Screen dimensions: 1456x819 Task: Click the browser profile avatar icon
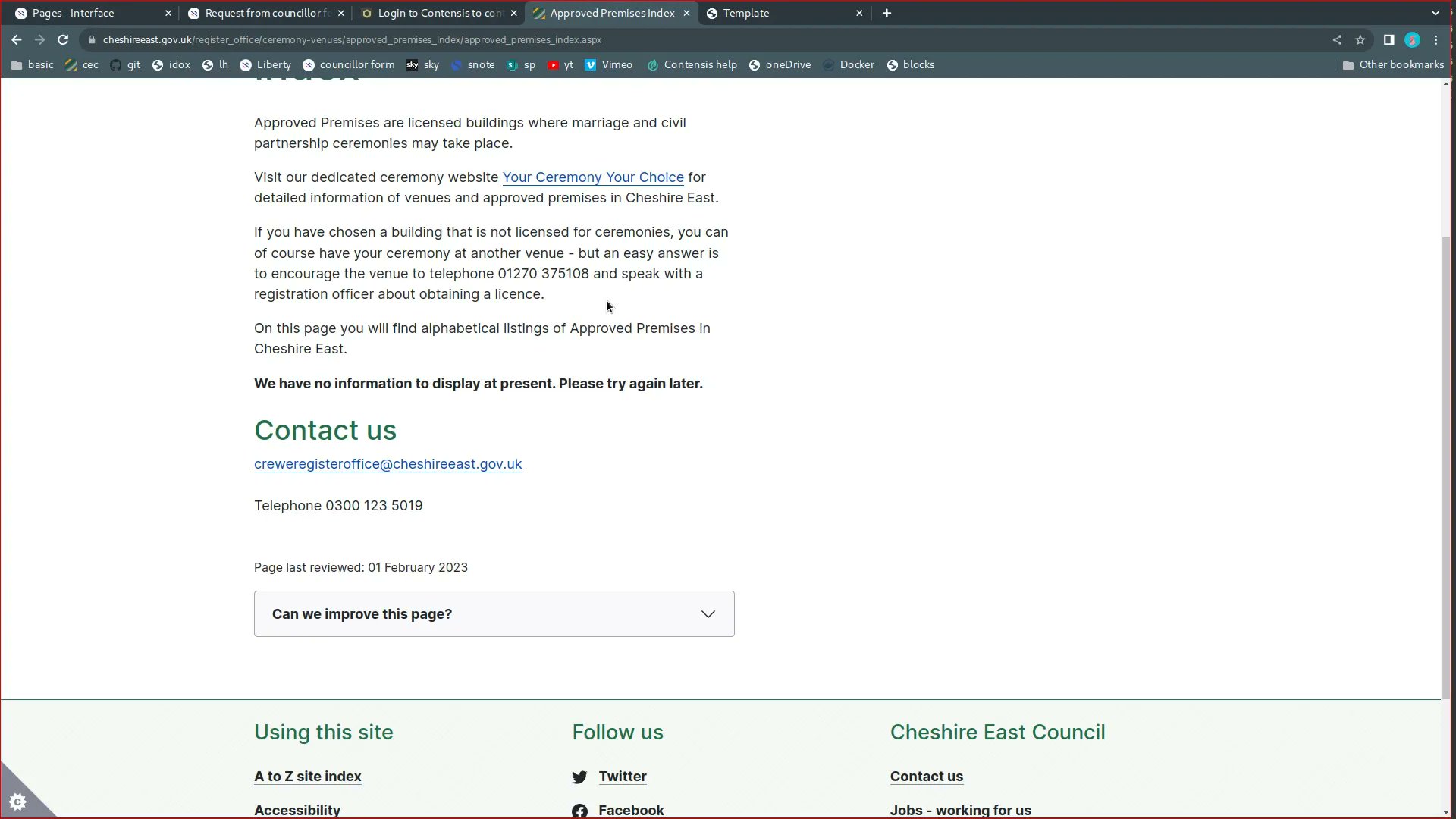pos(1412,40)
